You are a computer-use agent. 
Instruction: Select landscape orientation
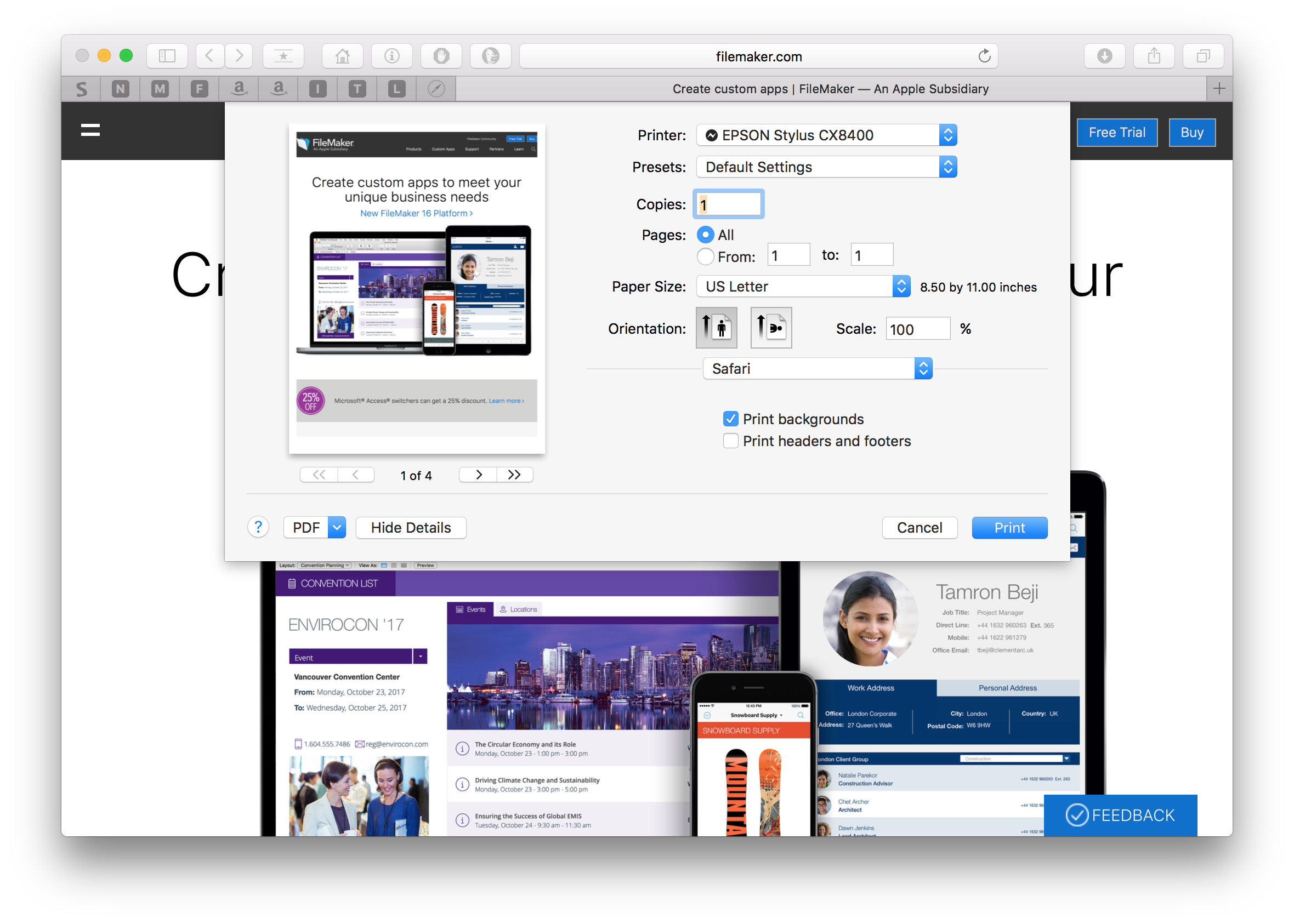pos(771,328)
